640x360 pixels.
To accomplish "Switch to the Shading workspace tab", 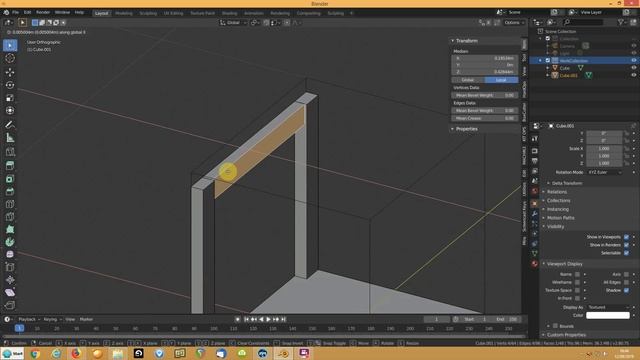I will tap(229, 13).
